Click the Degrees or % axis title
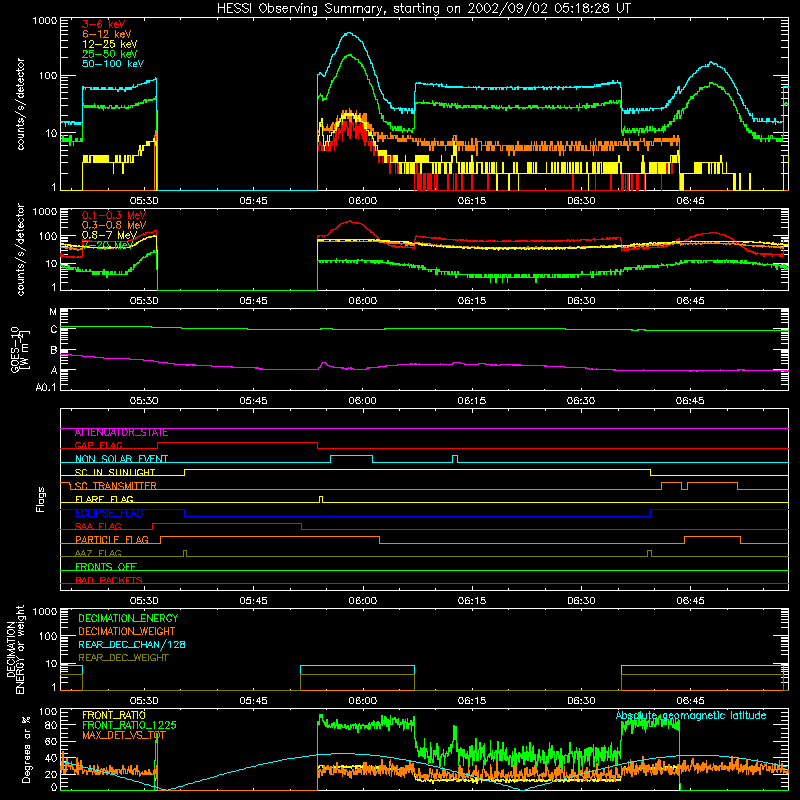The width and height of the screenshot is (800, 800). (x=26, y=749)
